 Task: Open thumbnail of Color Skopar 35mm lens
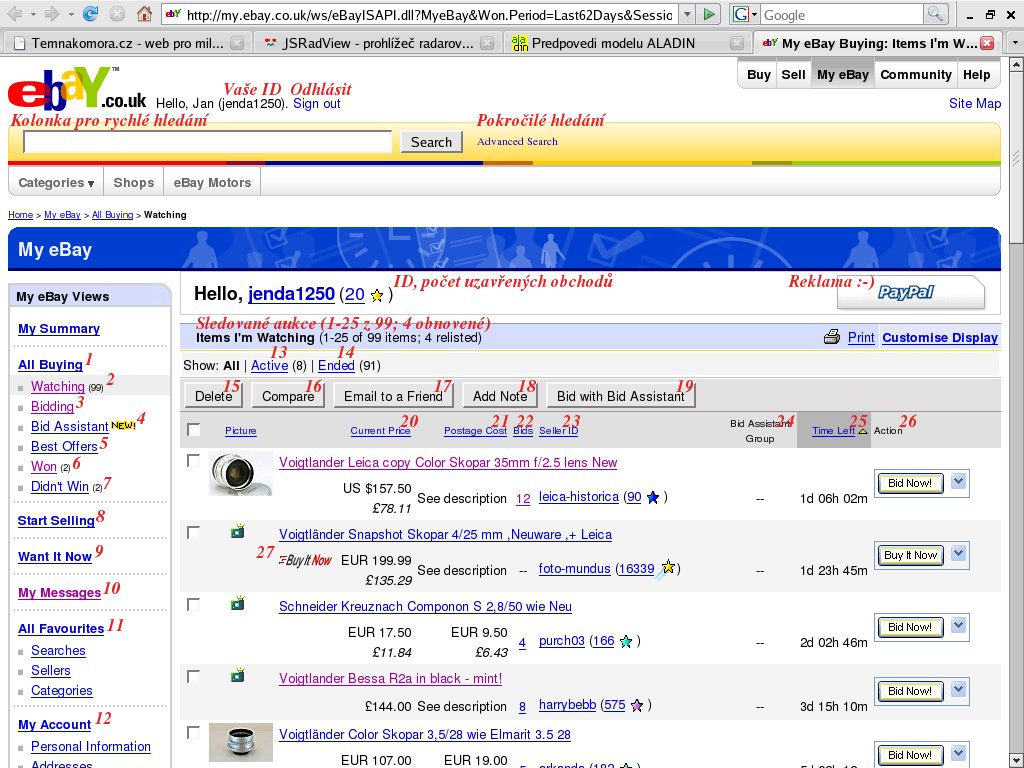point(241,473)
